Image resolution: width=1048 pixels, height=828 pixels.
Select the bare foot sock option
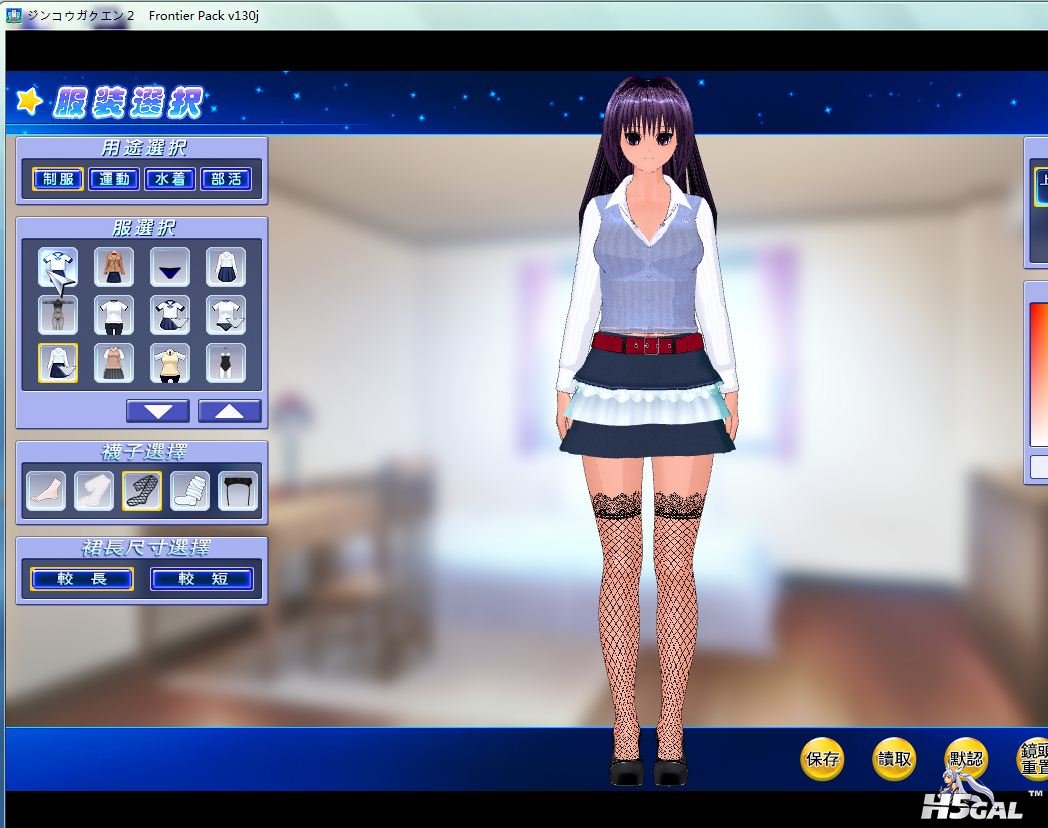(46, 491)
